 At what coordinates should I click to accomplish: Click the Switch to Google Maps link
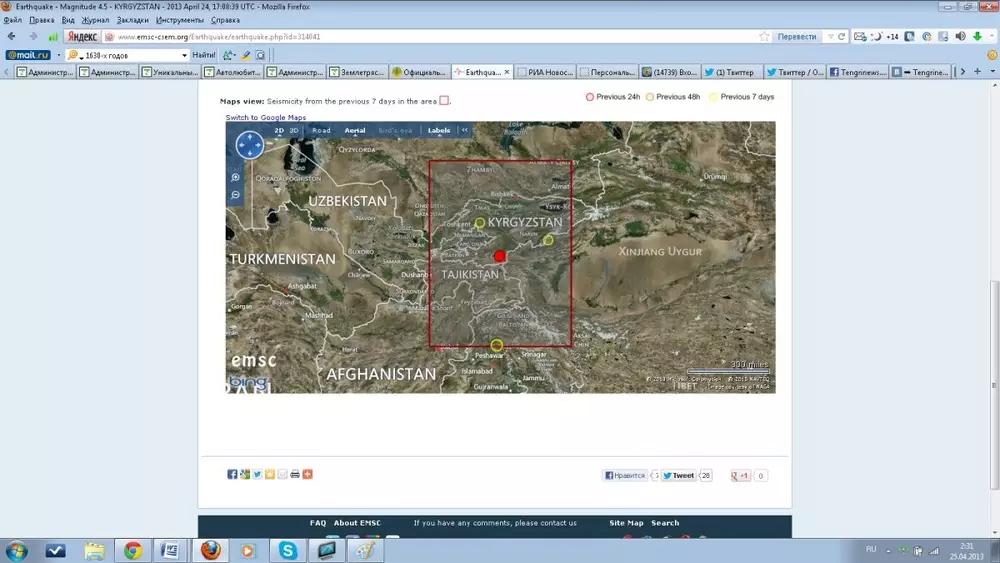265,117
